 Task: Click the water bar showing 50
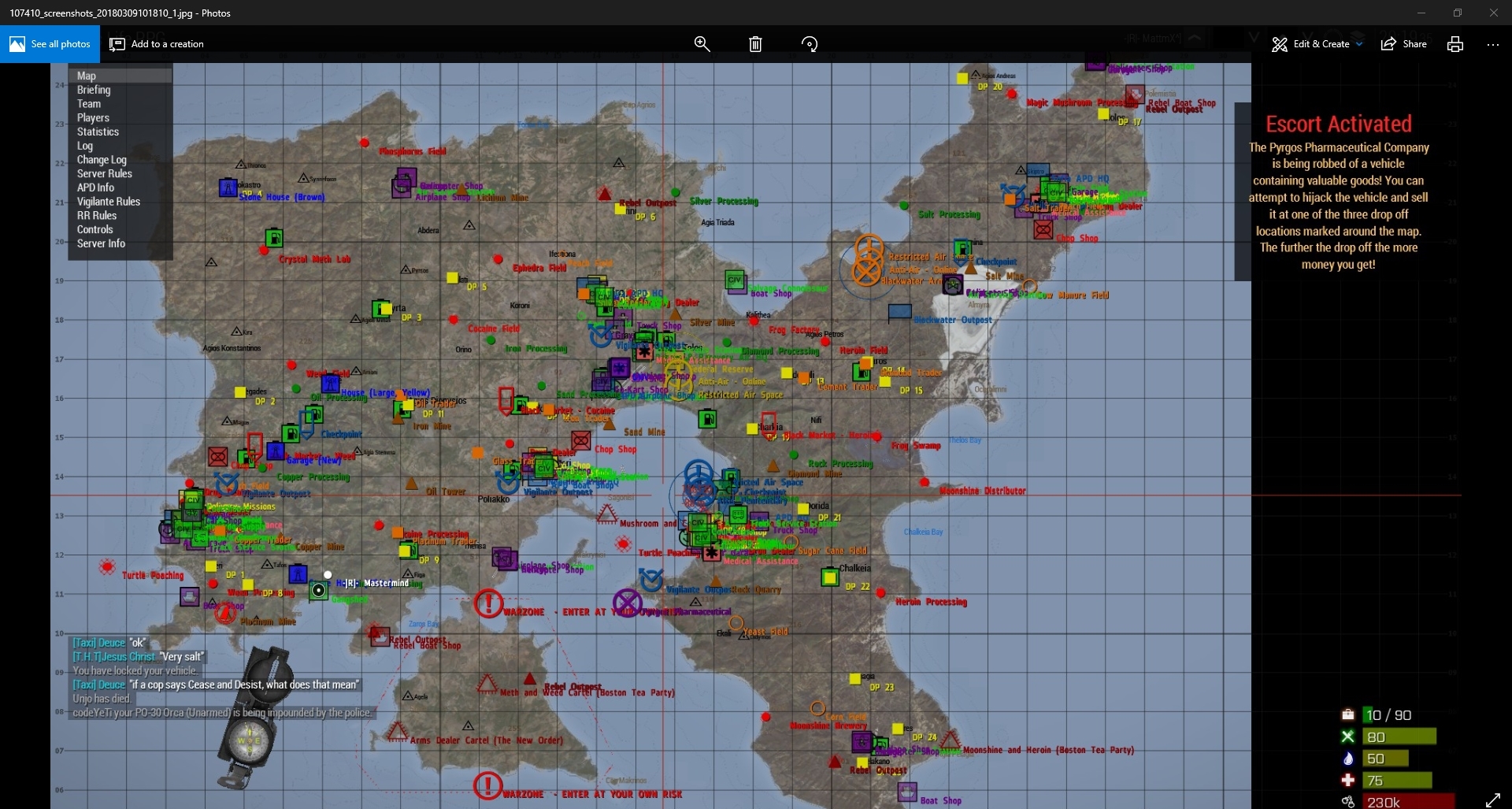tap(1386, 759)
